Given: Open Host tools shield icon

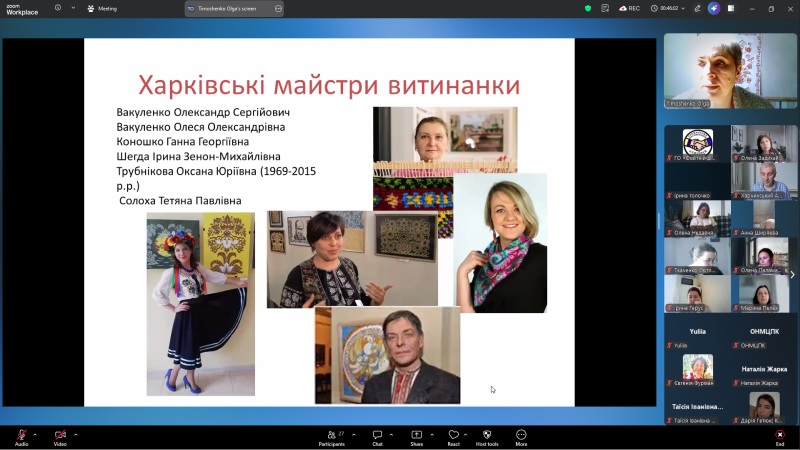Looking at the screenshot, I should point(487,435).
